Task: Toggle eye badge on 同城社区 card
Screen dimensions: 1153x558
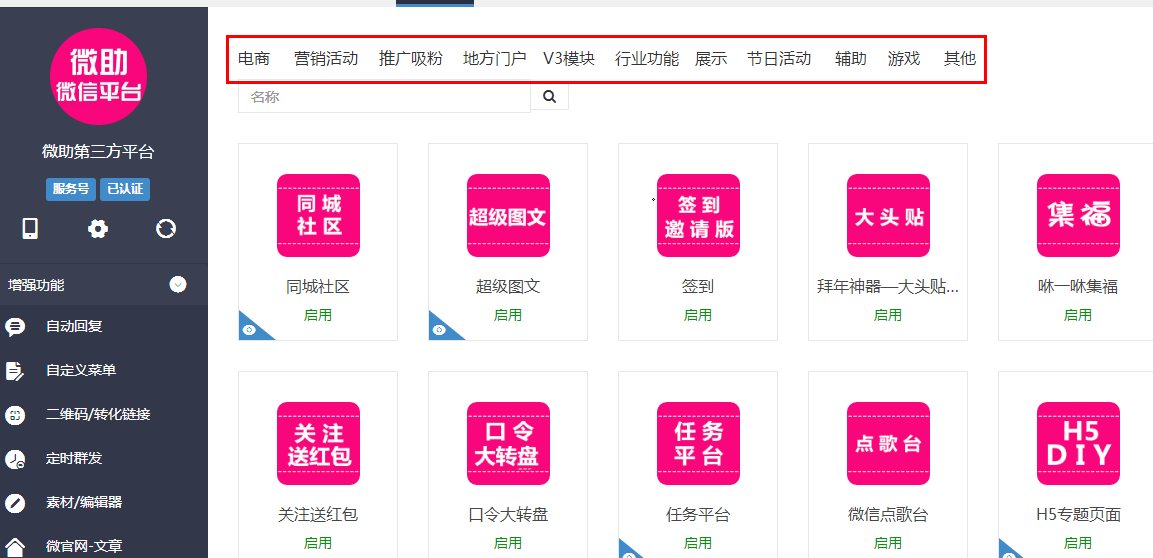Action: (247, 329)
